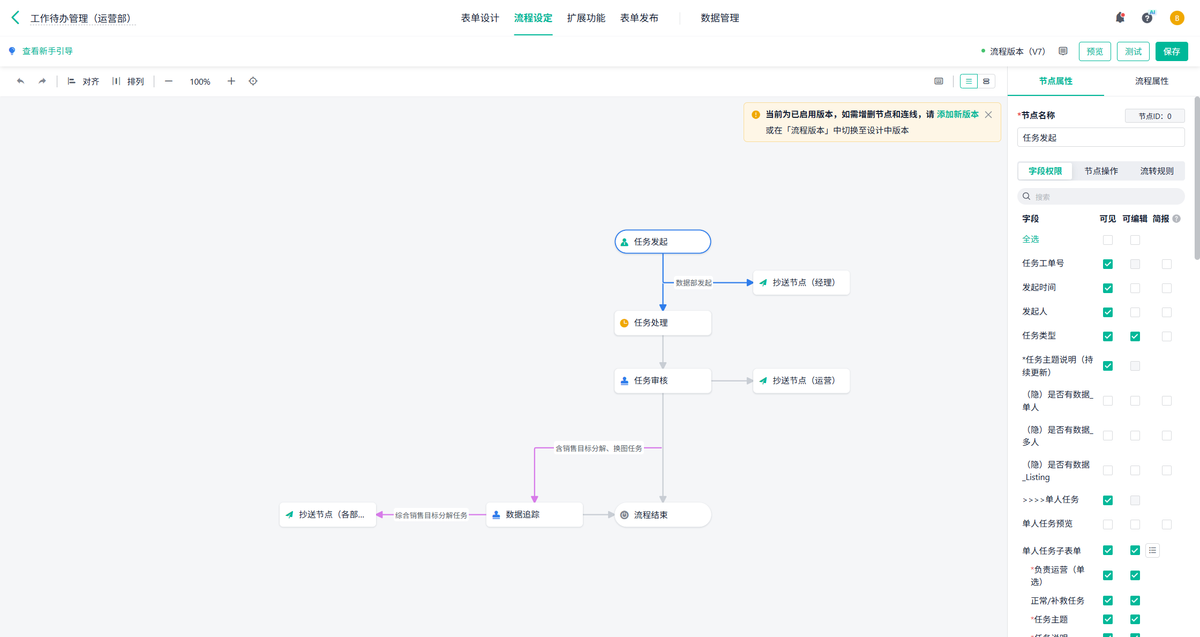Image resolution: width=1200 pixels, height=637 pixels.
Task: Click the back arrow beside the app title
Action: (15, 18)
